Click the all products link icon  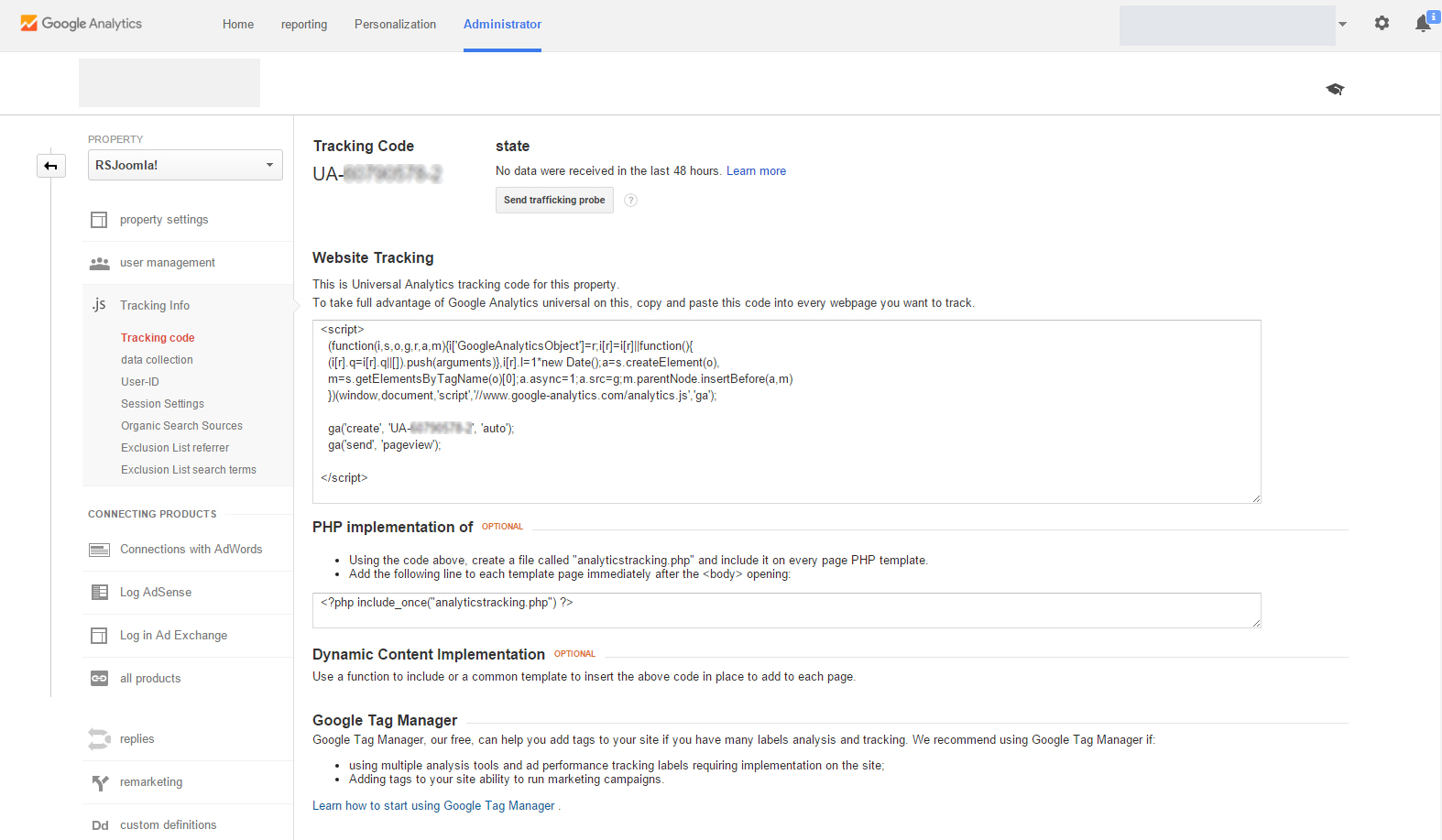tap(99, 679)
